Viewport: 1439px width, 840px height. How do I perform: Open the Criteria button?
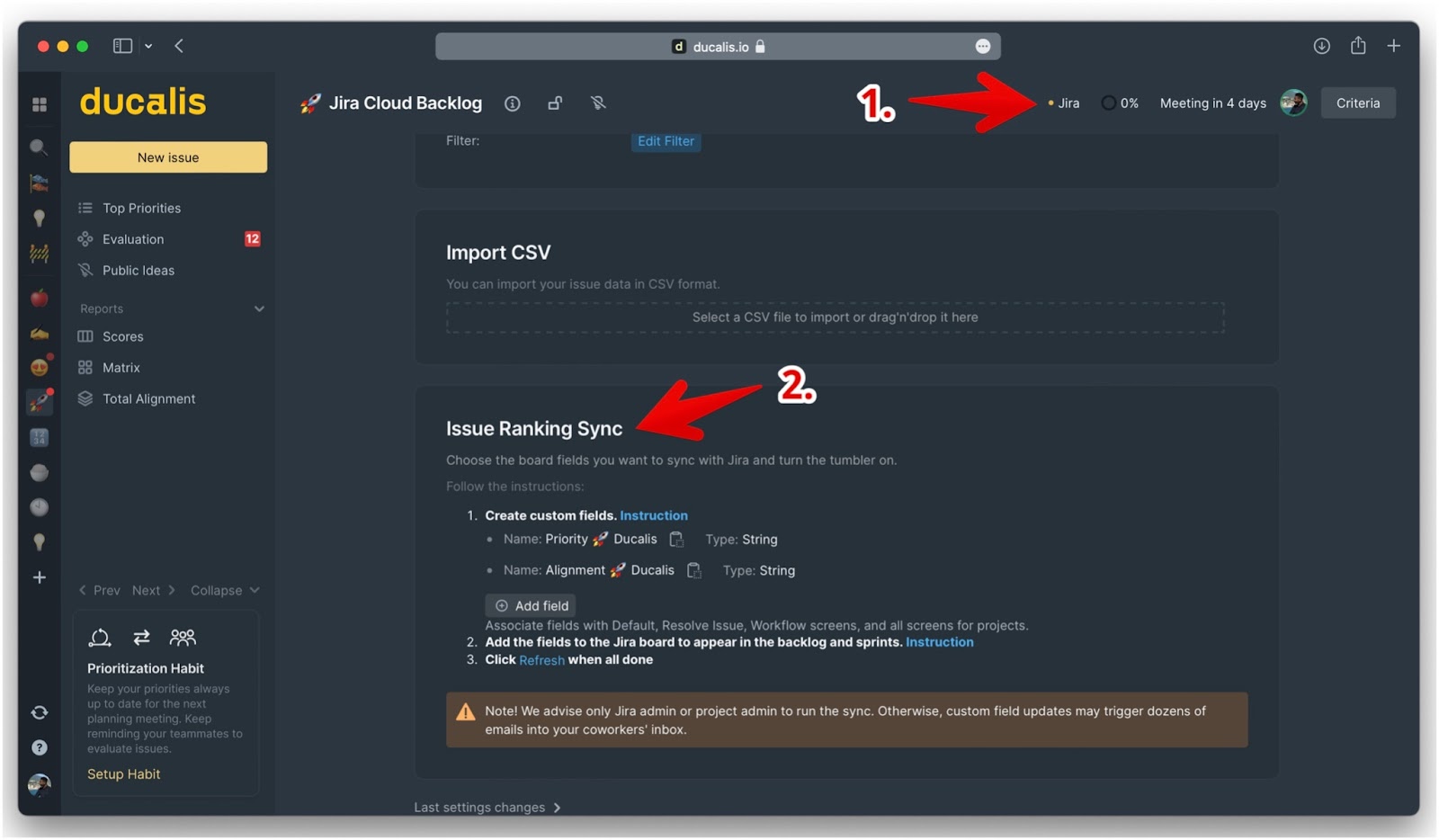(1358, 103)
